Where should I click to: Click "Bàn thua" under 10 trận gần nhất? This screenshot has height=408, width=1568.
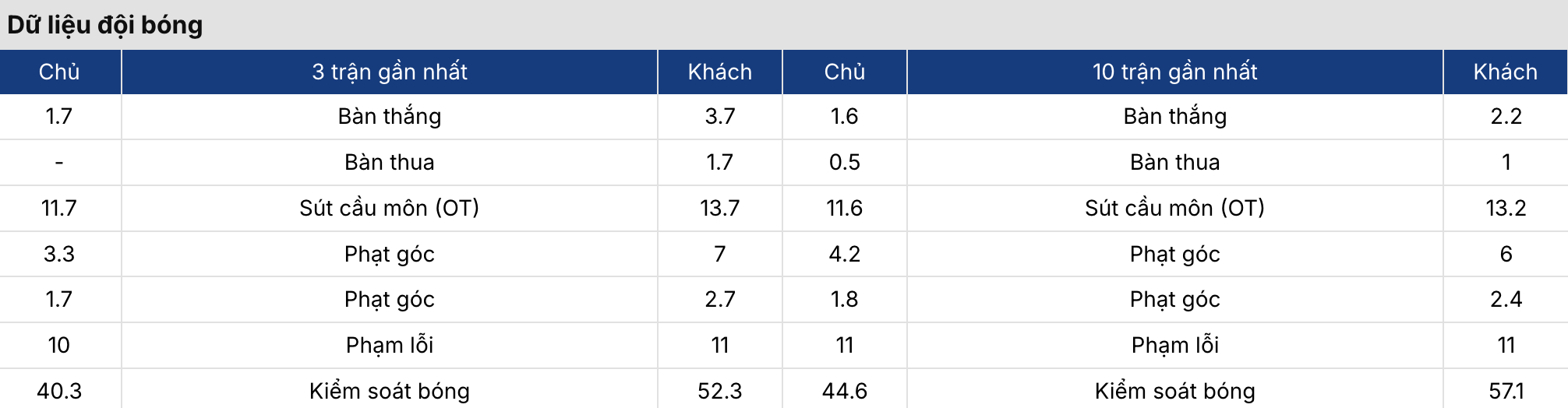click(x=1174, y=162)
